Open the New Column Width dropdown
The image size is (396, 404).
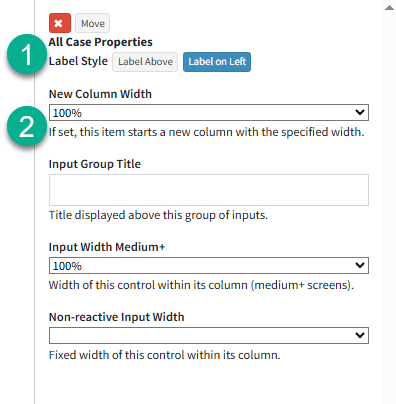pyautogui.click(x=209, y=112)
